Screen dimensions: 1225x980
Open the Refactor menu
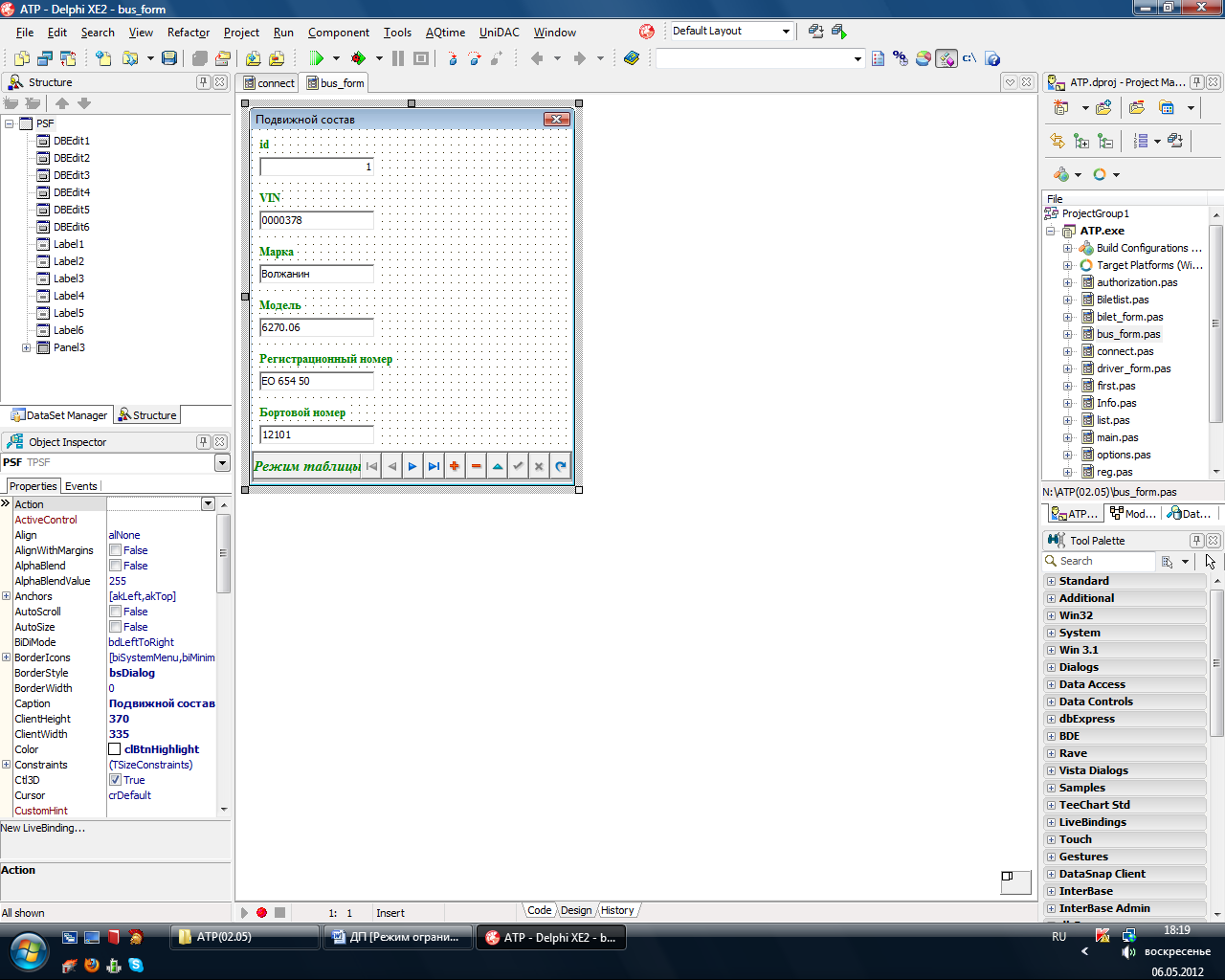pyautogui.click(x=189, y=33)
